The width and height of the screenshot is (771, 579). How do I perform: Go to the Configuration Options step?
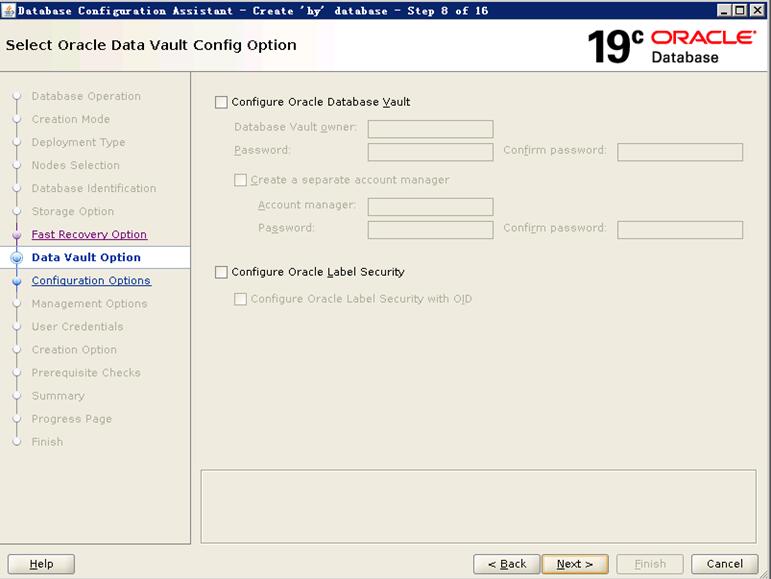[x=91, y=281]
